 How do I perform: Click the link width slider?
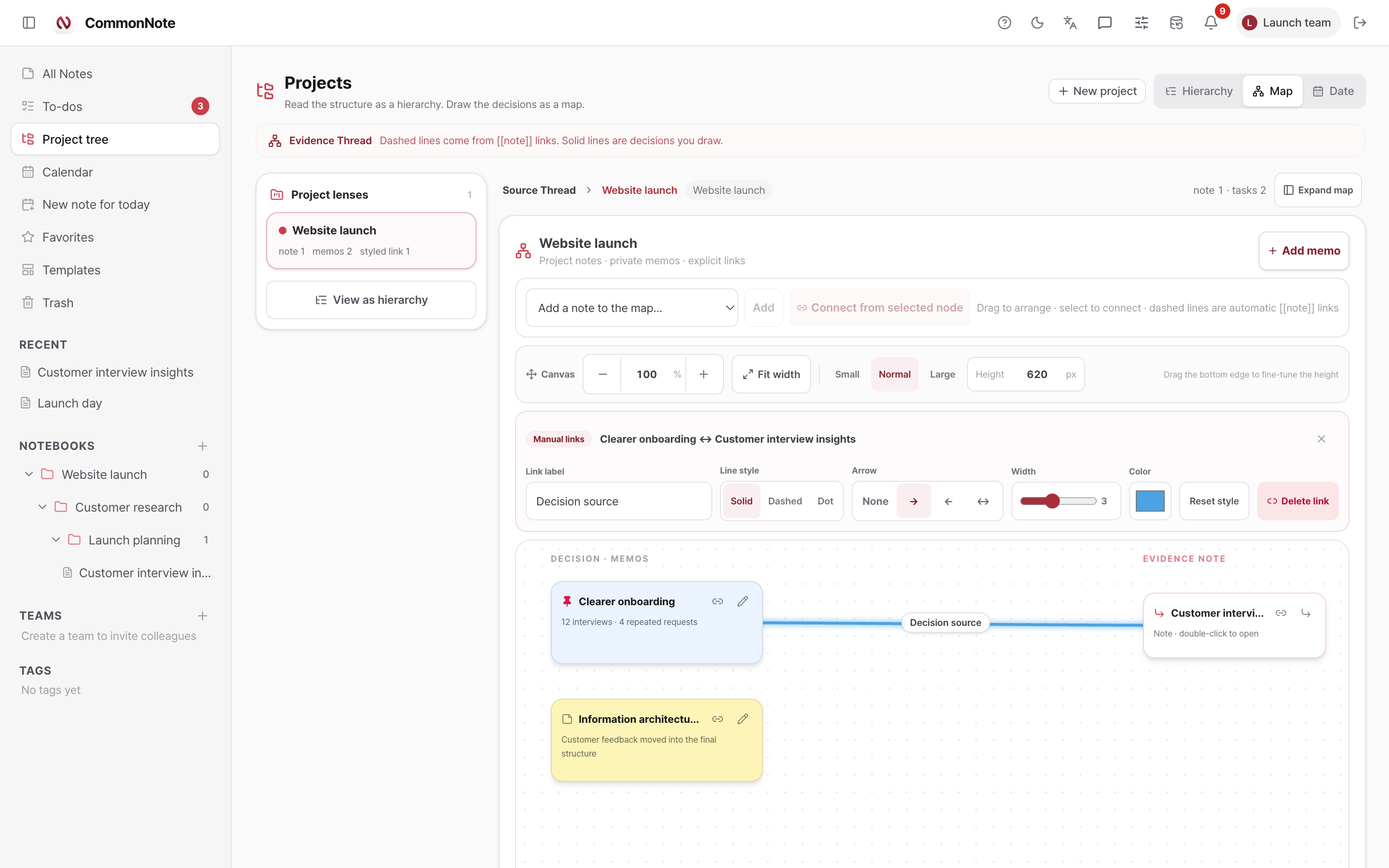point(1058,501)
